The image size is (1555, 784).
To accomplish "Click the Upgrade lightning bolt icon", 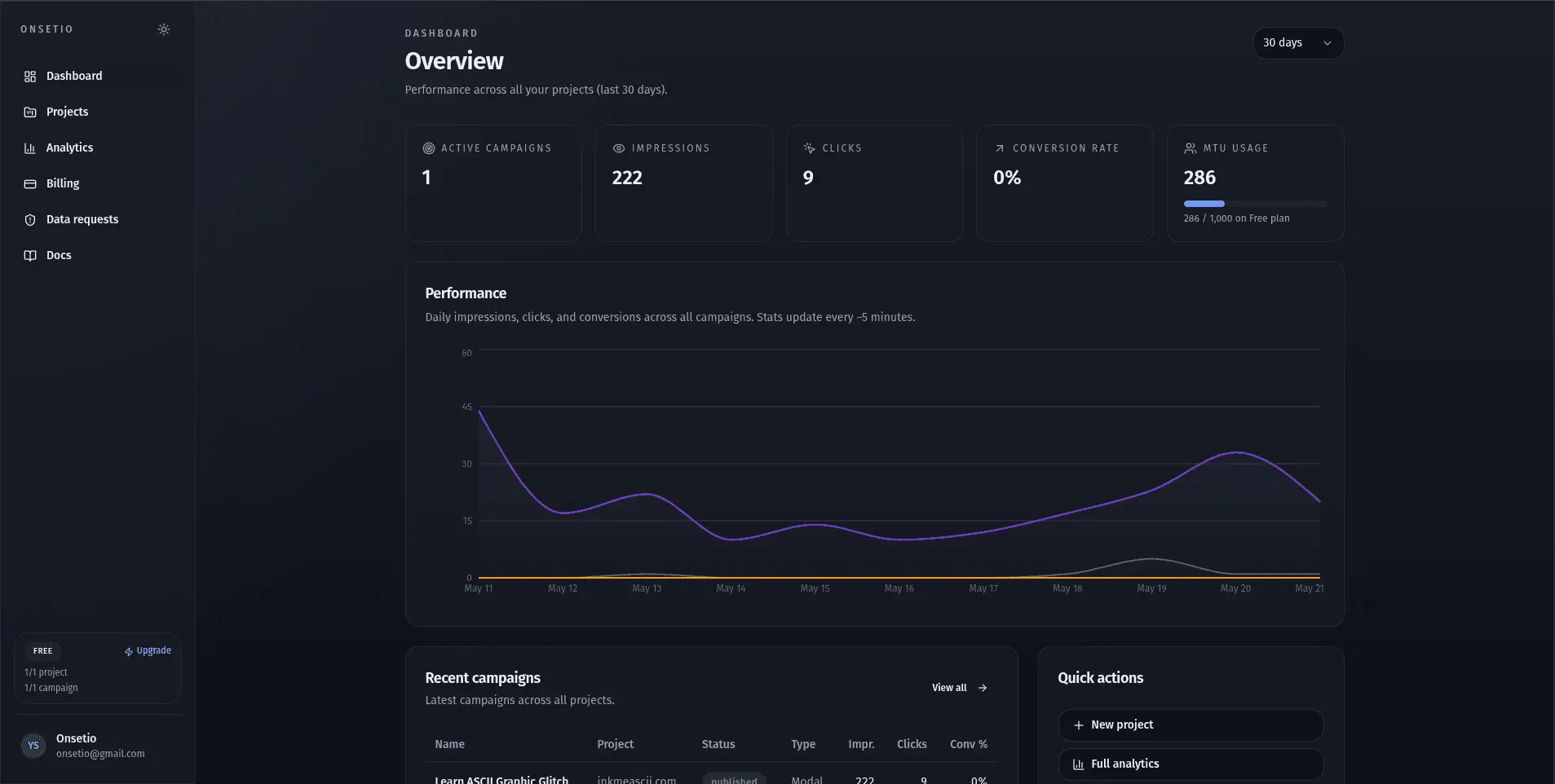I will point(129,651).
